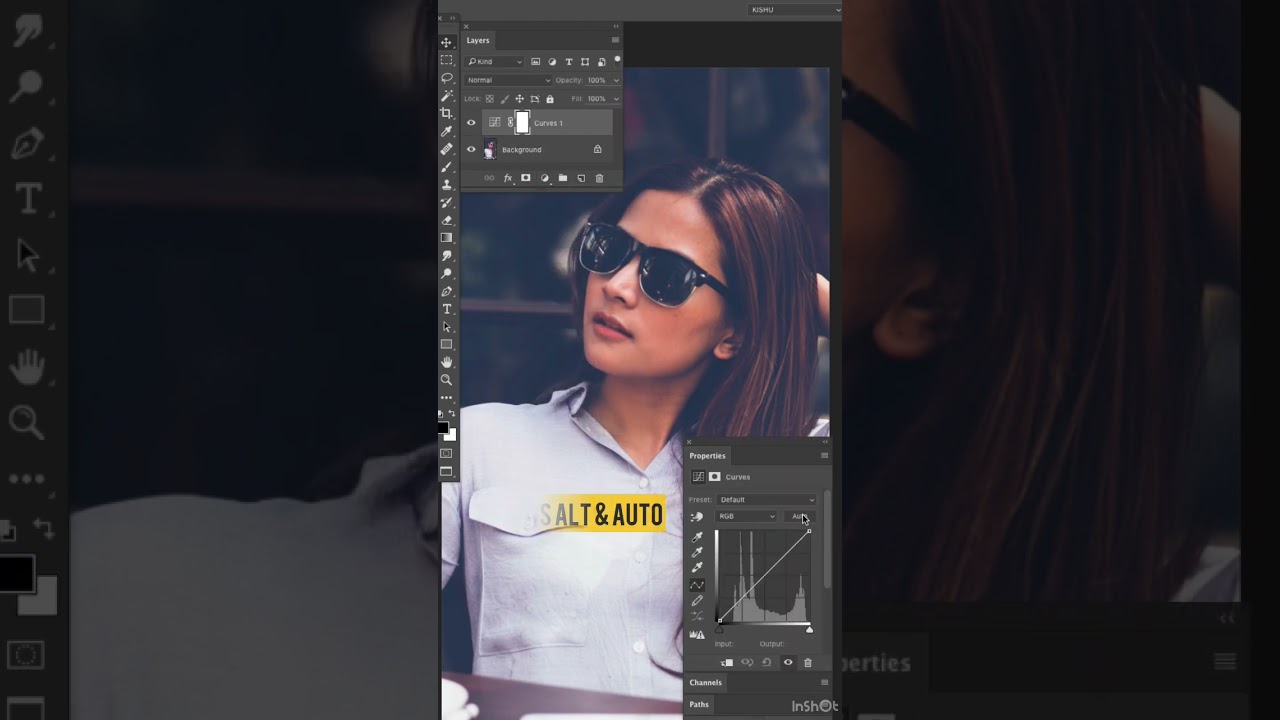Create a new group folder
1280x720 pixels.
pos(563,178)
